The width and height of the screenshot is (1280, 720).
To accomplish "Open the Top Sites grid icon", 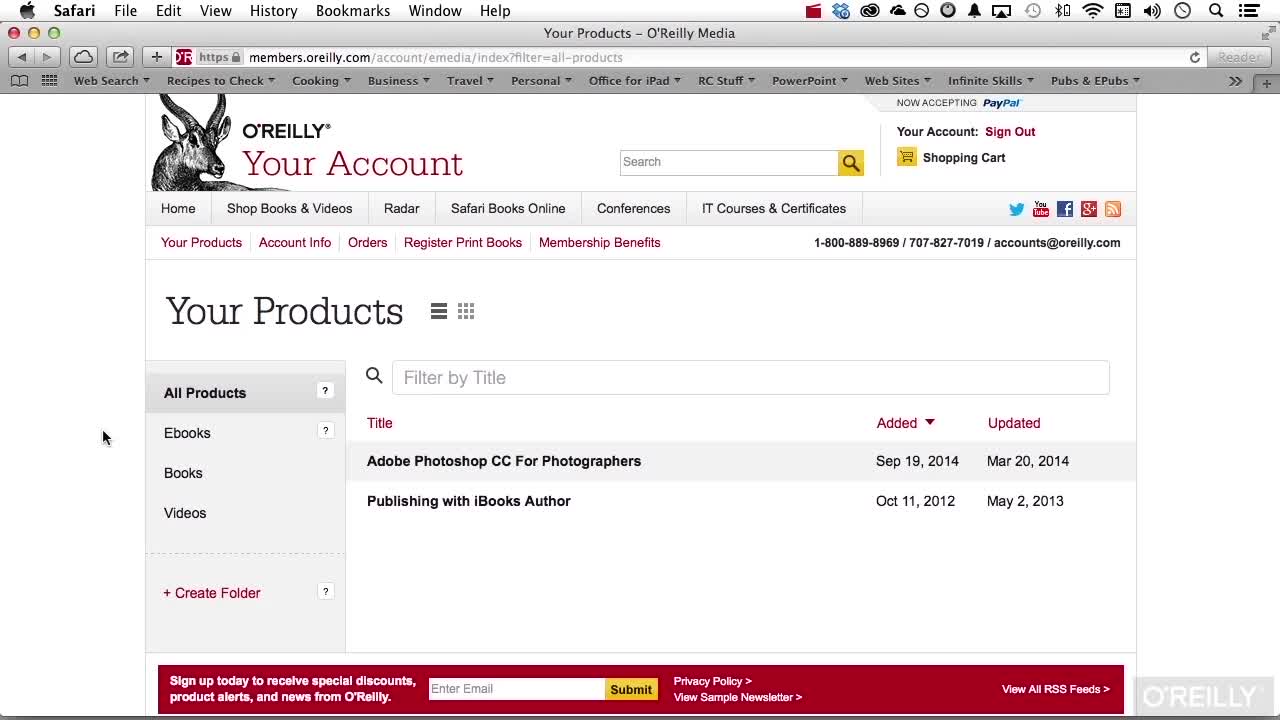I will pyautogui.click(x=49, y=81).
